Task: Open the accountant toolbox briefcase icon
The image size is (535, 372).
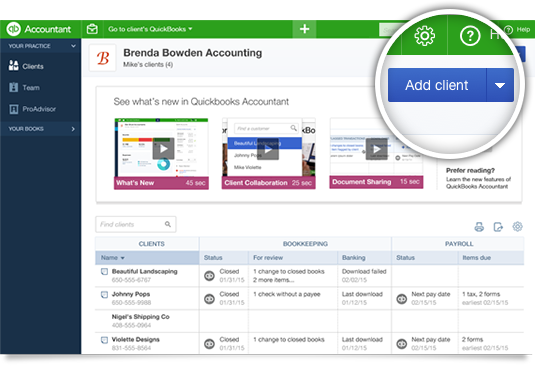Action: (x=92, y=29)
